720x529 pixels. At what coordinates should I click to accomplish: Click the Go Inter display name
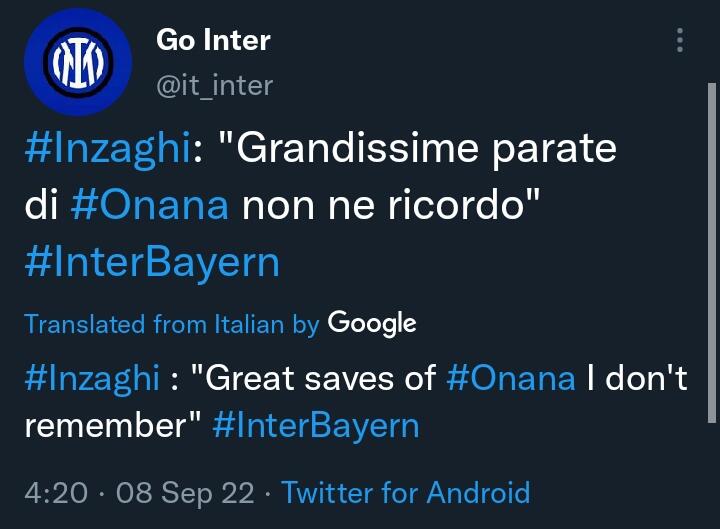213,41
